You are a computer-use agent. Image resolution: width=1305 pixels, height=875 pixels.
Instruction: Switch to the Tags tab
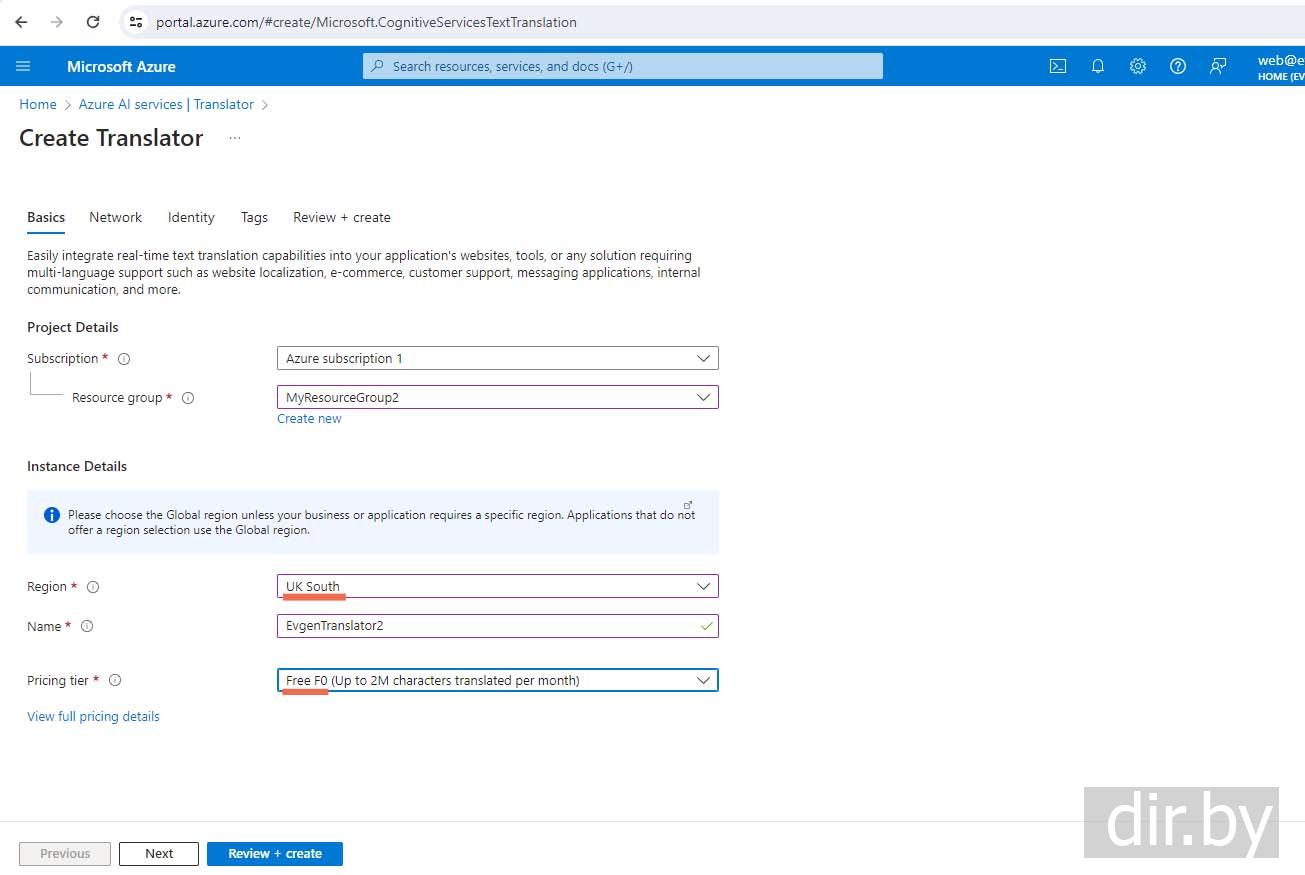pyautogui.click(x=254, y=217)
